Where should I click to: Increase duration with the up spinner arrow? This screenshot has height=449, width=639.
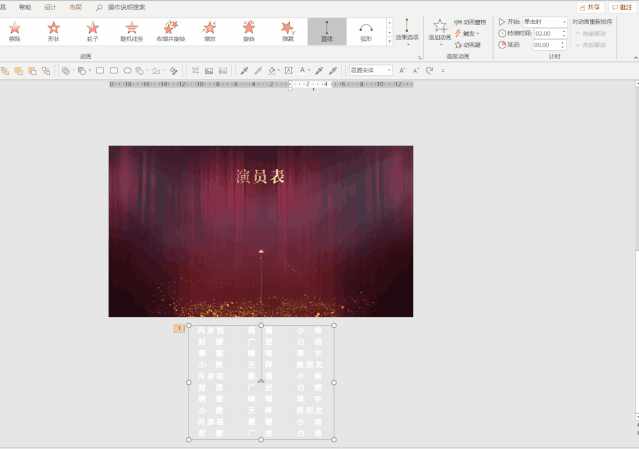click(x=564, y=31)
